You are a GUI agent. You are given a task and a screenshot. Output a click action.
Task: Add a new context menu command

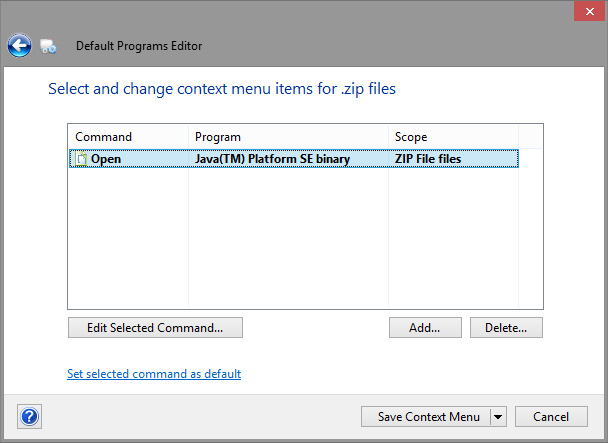tap(425, 327)
